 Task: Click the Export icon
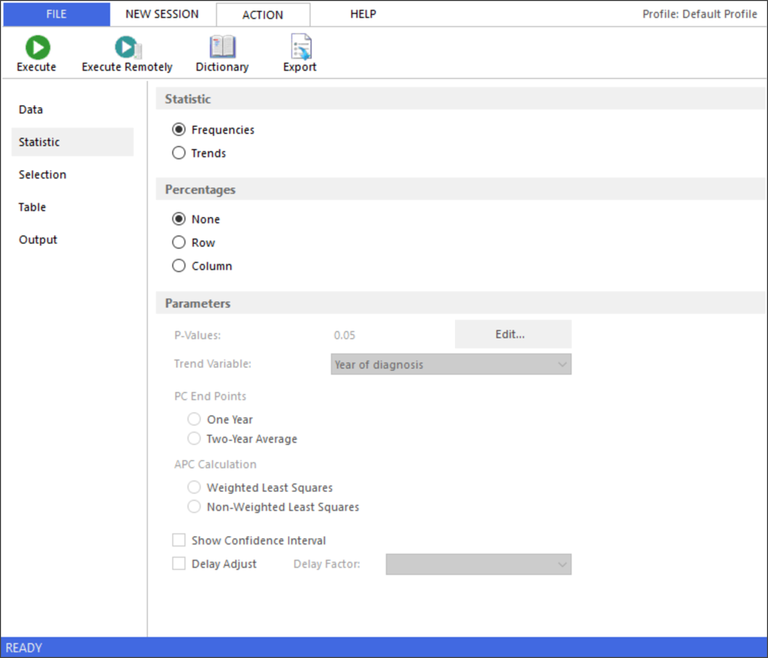click(300, 47)
